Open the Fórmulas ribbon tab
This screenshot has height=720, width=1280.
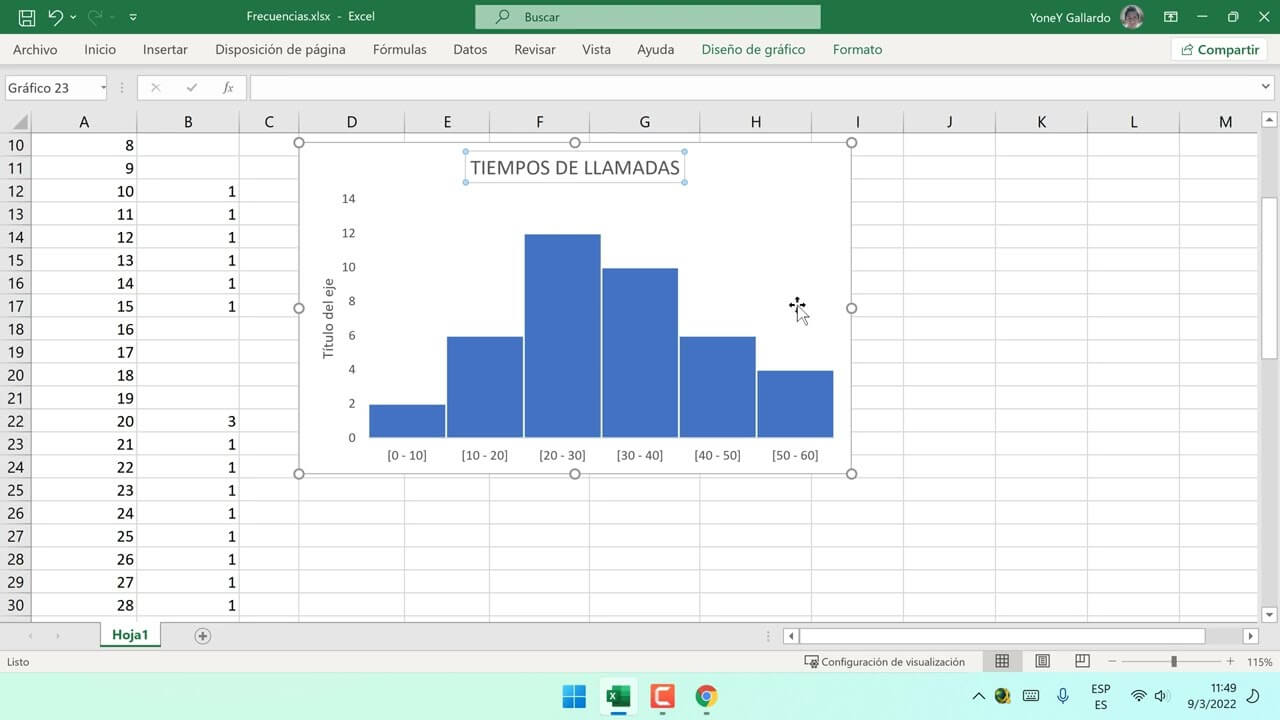(x=399, y=49)
